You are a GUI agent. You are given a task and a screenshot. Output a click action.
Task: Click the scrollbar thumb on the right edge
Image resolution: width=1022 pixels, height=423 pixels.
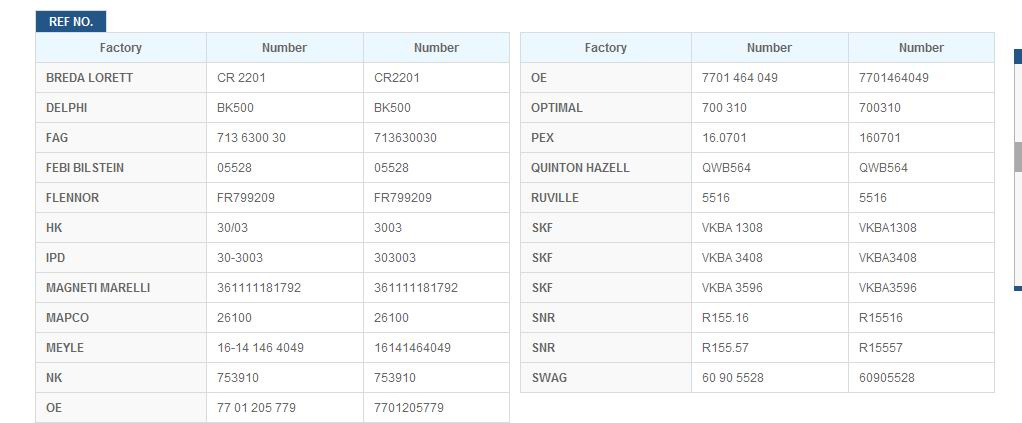tap(1018, 157)
